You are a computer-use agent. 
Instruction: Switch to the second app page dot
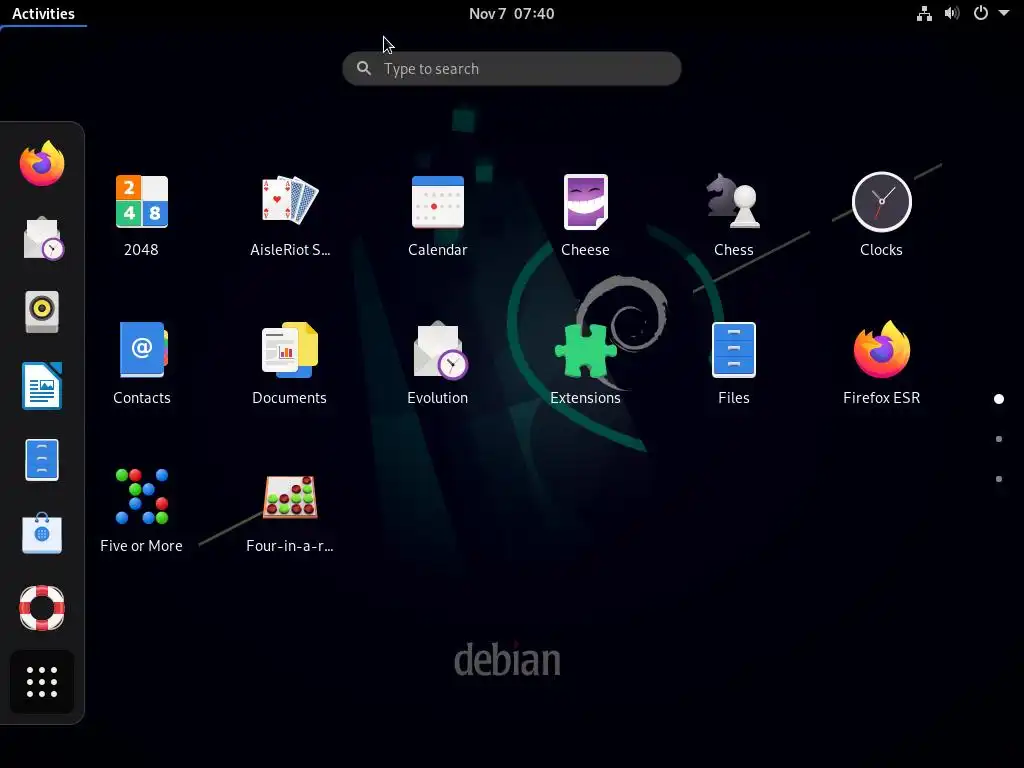click(x=999, y=439)
